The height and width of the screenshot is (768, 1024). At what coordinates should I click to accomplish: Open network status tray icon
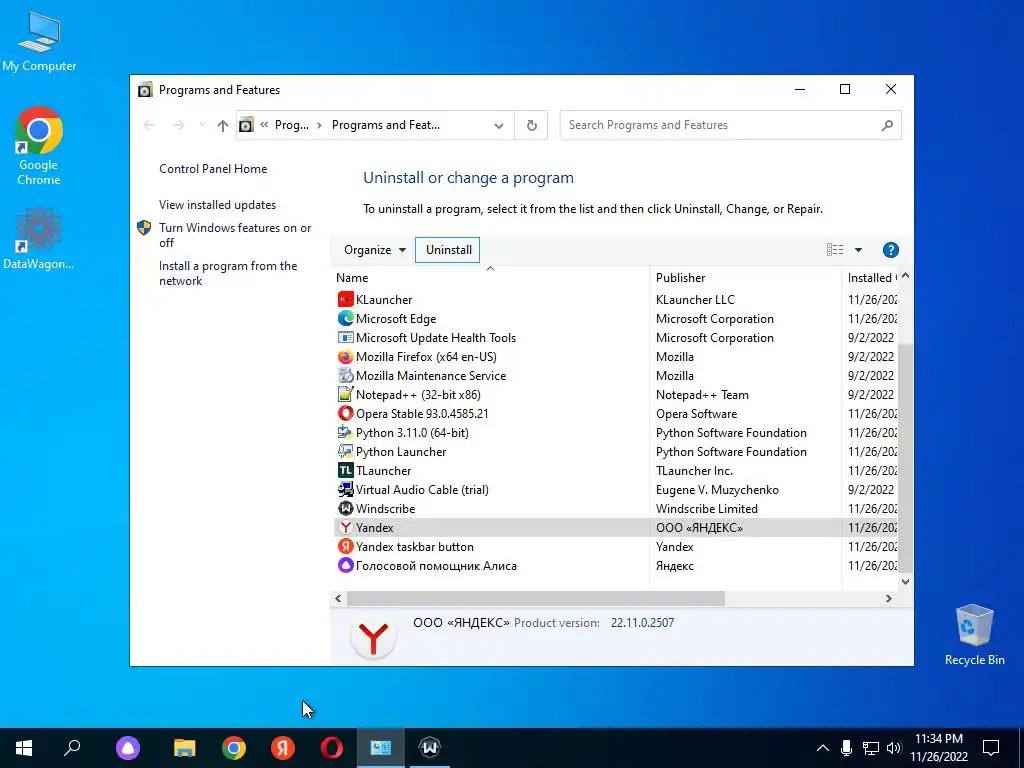(871, 748)
